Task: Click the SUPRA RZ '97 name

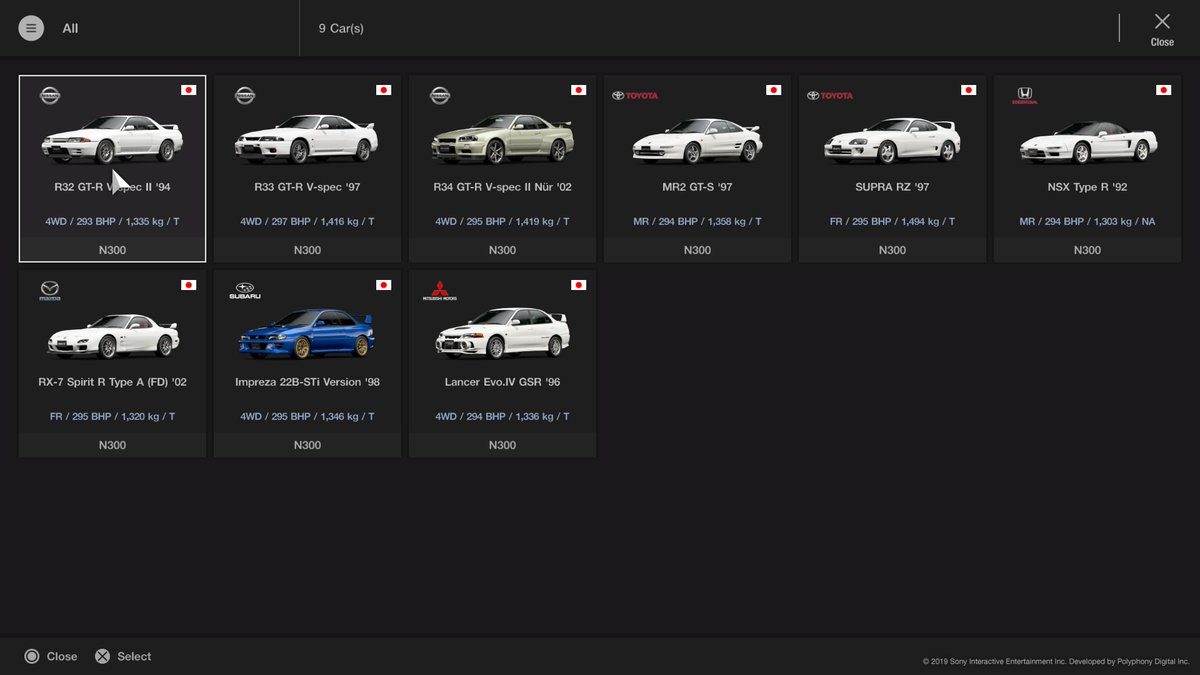Action: coord(892,187)
